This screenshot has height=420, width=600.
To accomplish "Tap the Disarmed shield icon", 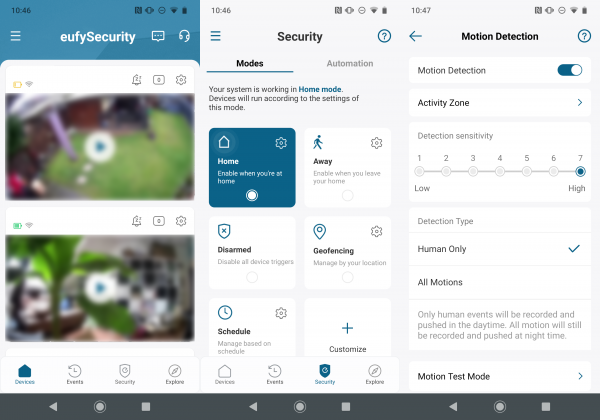I will pyautogui.click(x=224, y=231).
